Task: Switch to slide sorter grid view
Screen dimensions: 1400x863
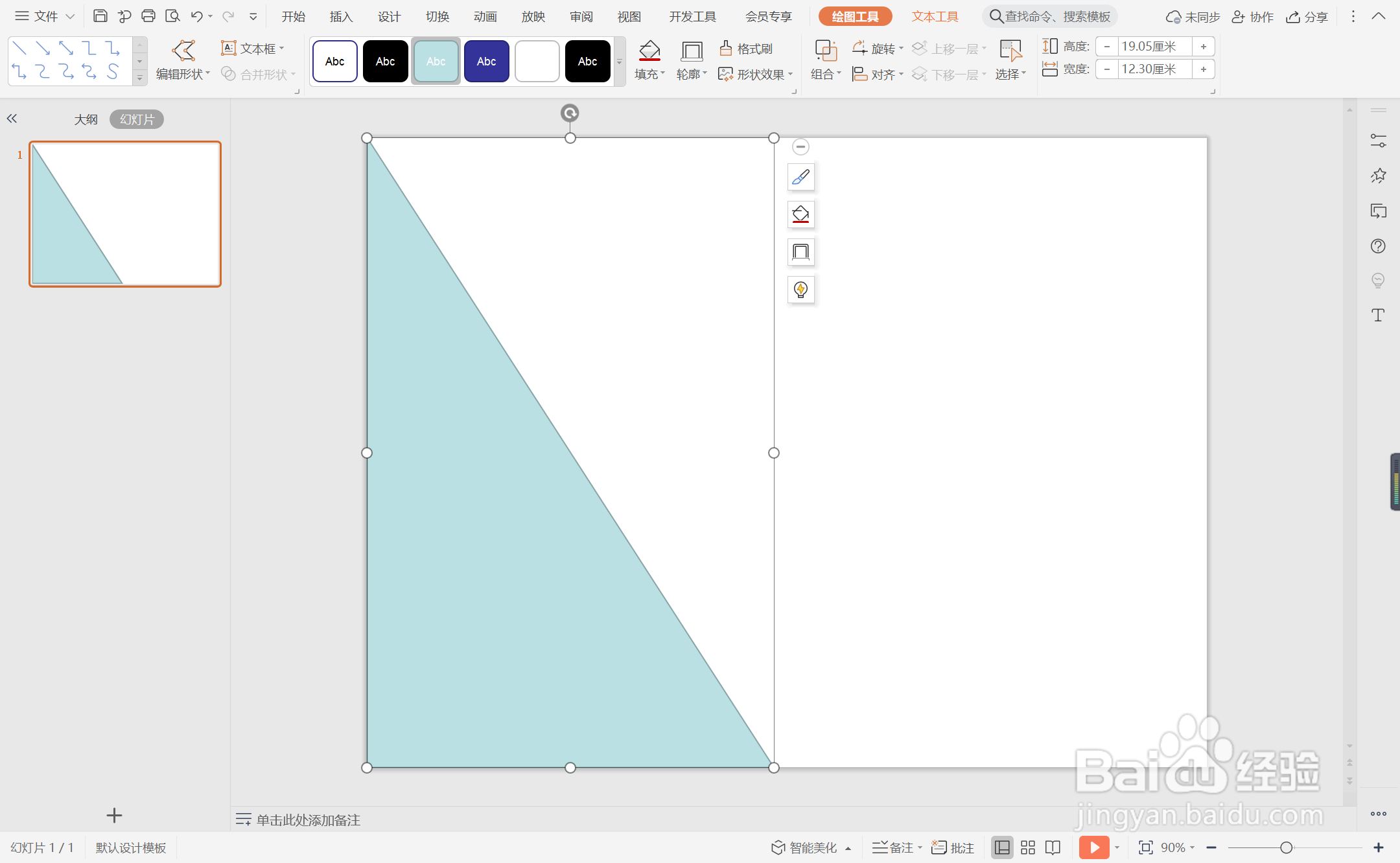Action: (1028, 847)
